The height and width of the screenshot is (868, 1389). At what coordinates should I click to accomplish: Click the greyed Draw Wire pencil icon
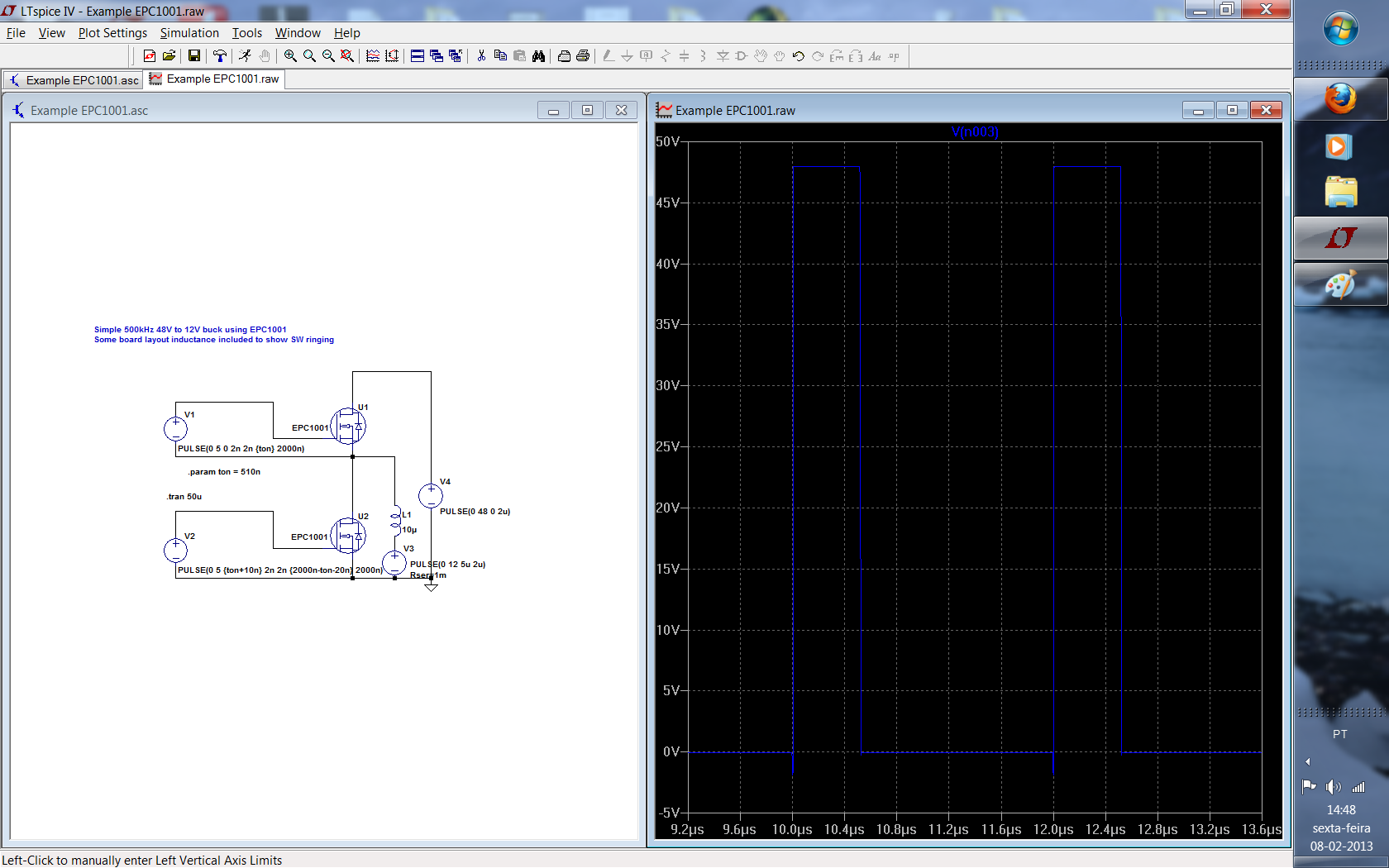coord(609,55)
